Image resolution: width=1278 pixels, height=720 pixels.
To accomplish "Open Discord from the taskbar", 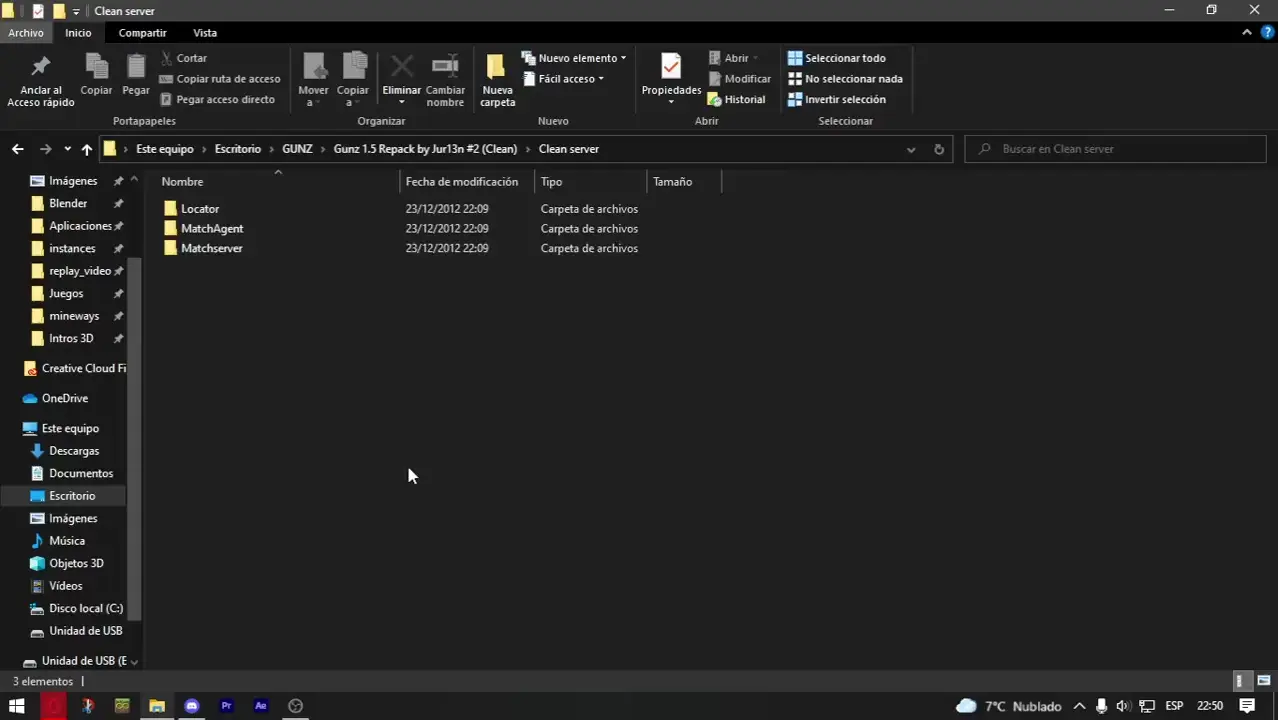I will (x=191, y=706).
